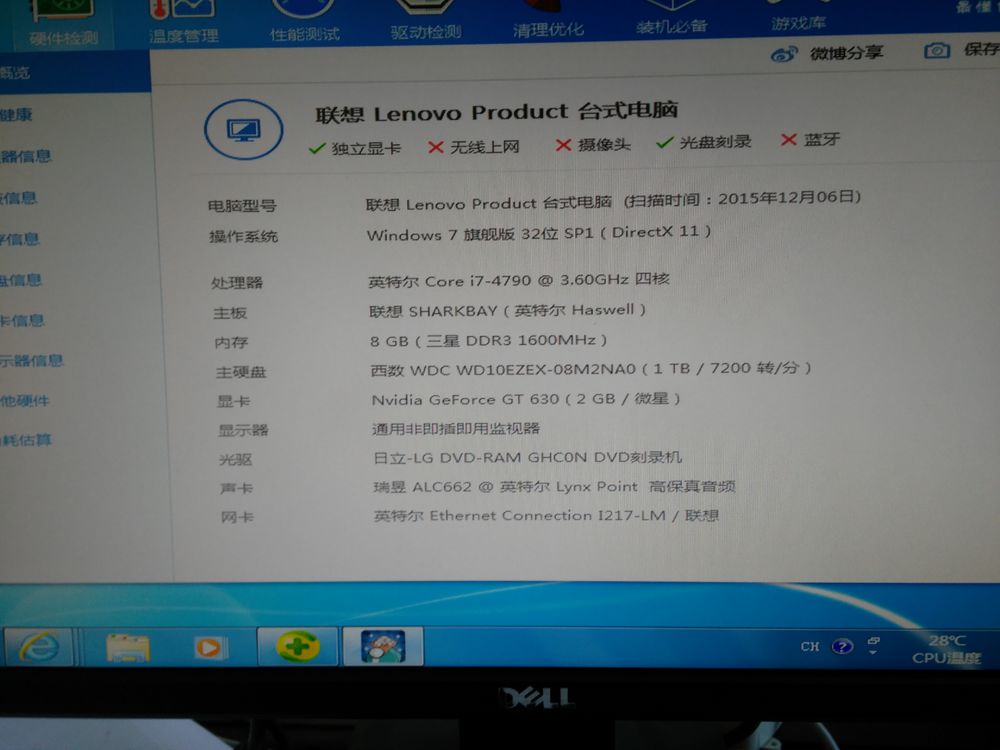
Task: Click Nvidia GeForce GT 630 text
Action: tap(526, 399)
